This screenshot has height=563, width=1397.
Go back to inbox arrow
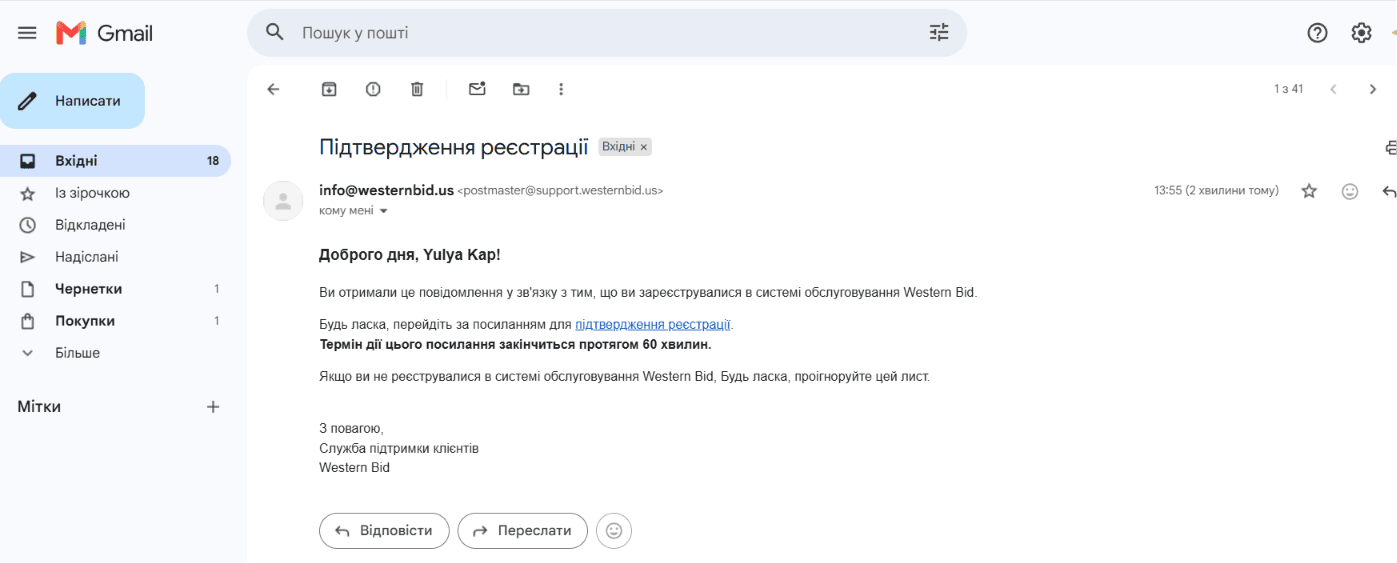click(273, 89)
